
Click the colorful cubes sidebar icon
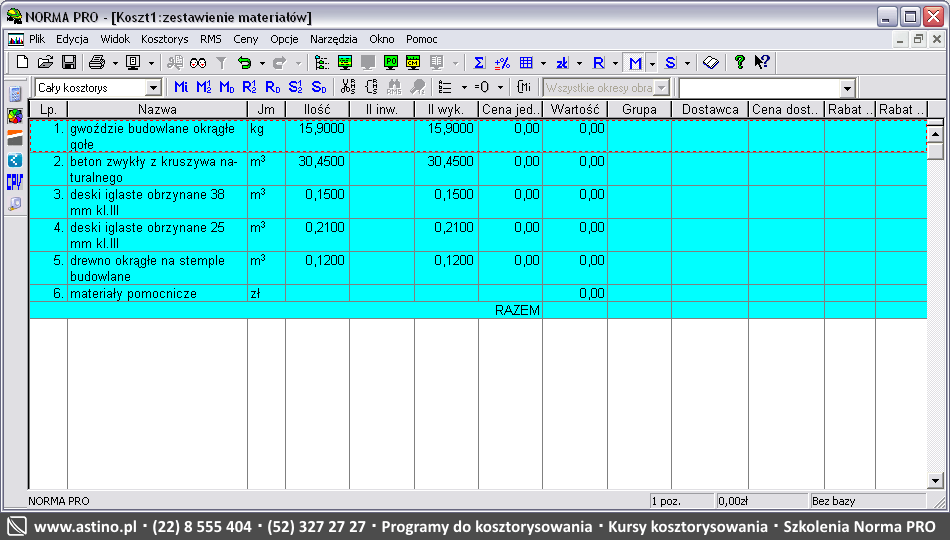[15, 116]
